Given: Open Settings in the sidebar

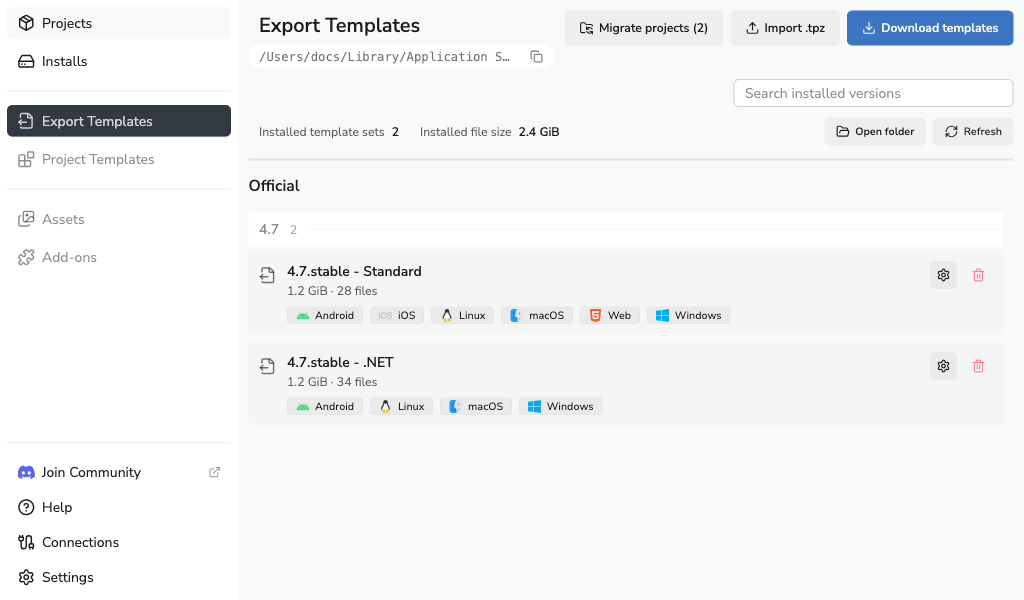Looking at the screenshot, I should [x=118, y=577].
